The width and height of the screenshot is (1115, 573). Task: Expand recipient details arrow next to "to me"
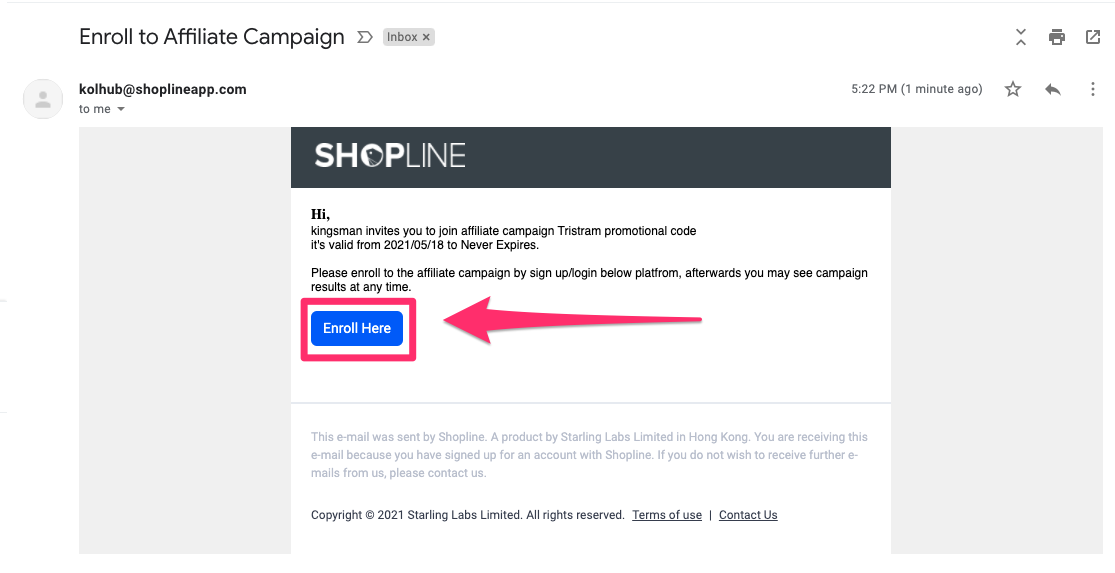(121, 109)
